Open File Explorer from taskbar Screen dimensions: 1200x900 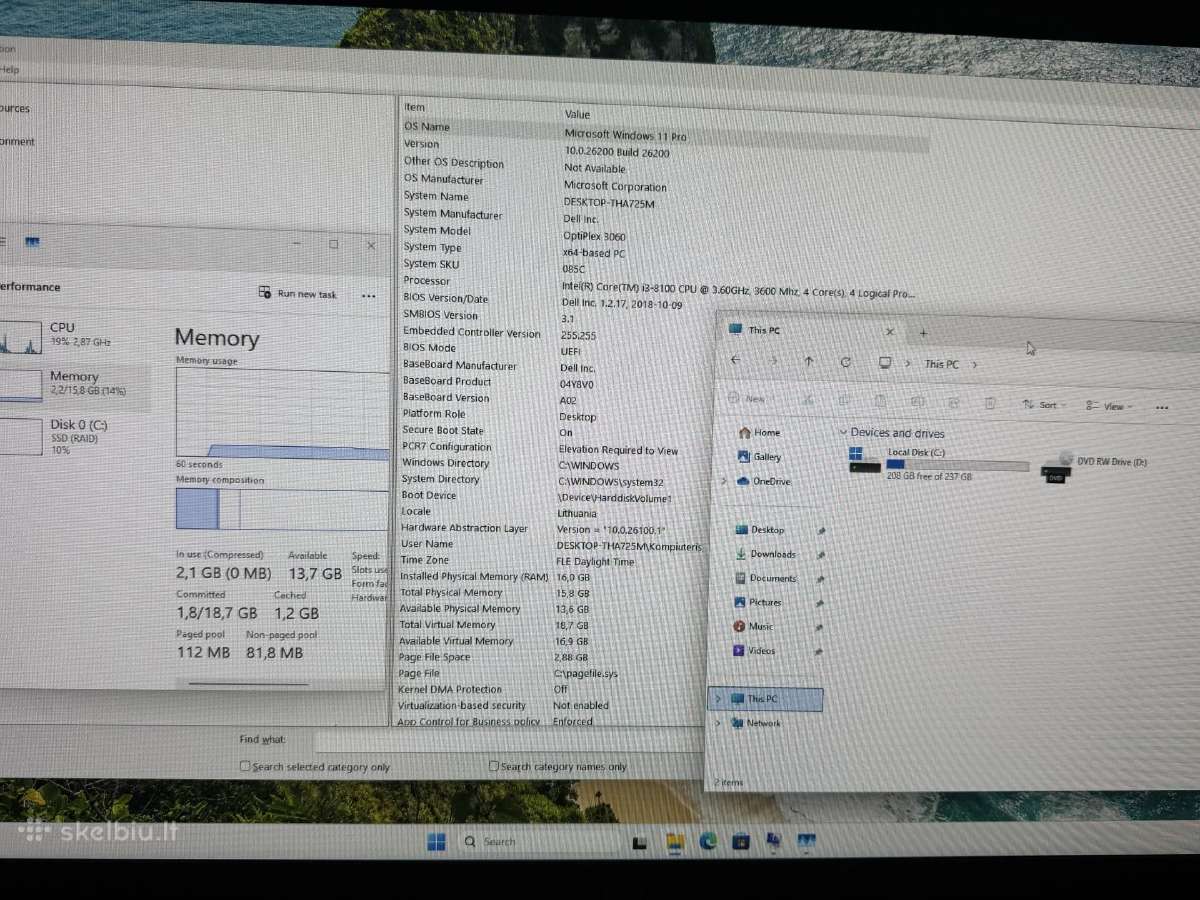[x=675, y=842]
